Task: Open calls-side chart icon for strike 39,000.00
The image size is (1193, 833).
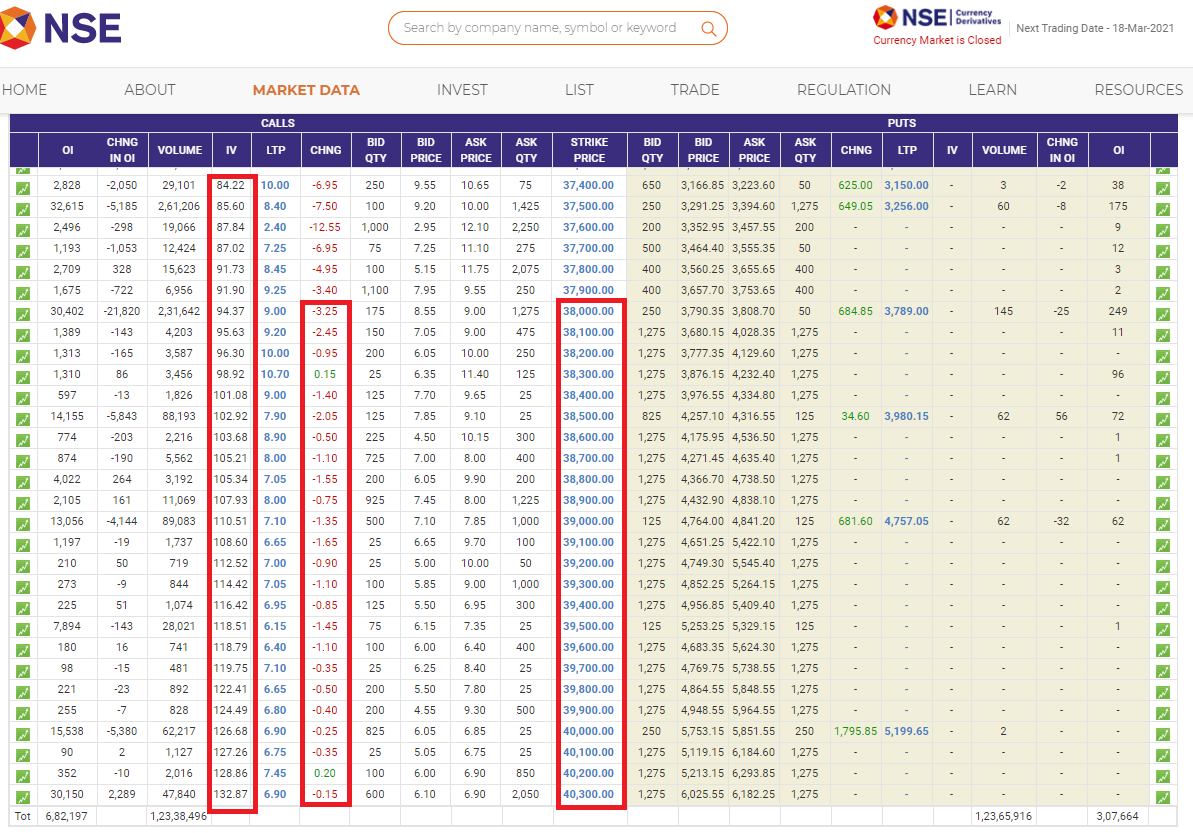Action: [23, 524]
